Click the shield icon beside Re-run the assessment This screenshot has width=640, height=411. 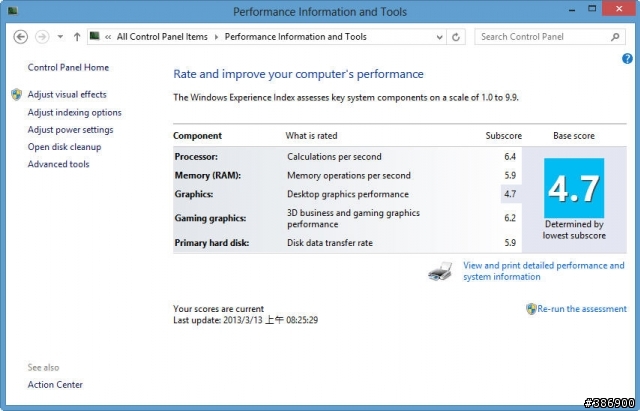pyautogui.click(x=531, y=309)
